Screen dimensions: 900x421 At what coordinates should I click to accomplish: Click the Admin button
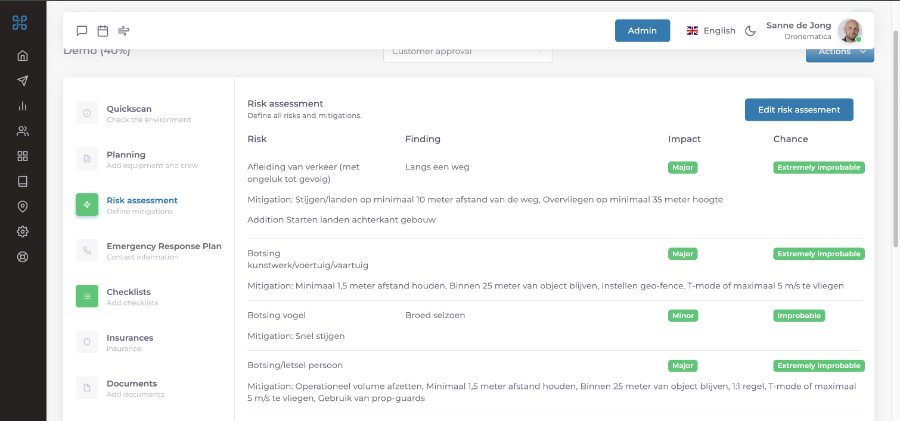coord(642,31)
